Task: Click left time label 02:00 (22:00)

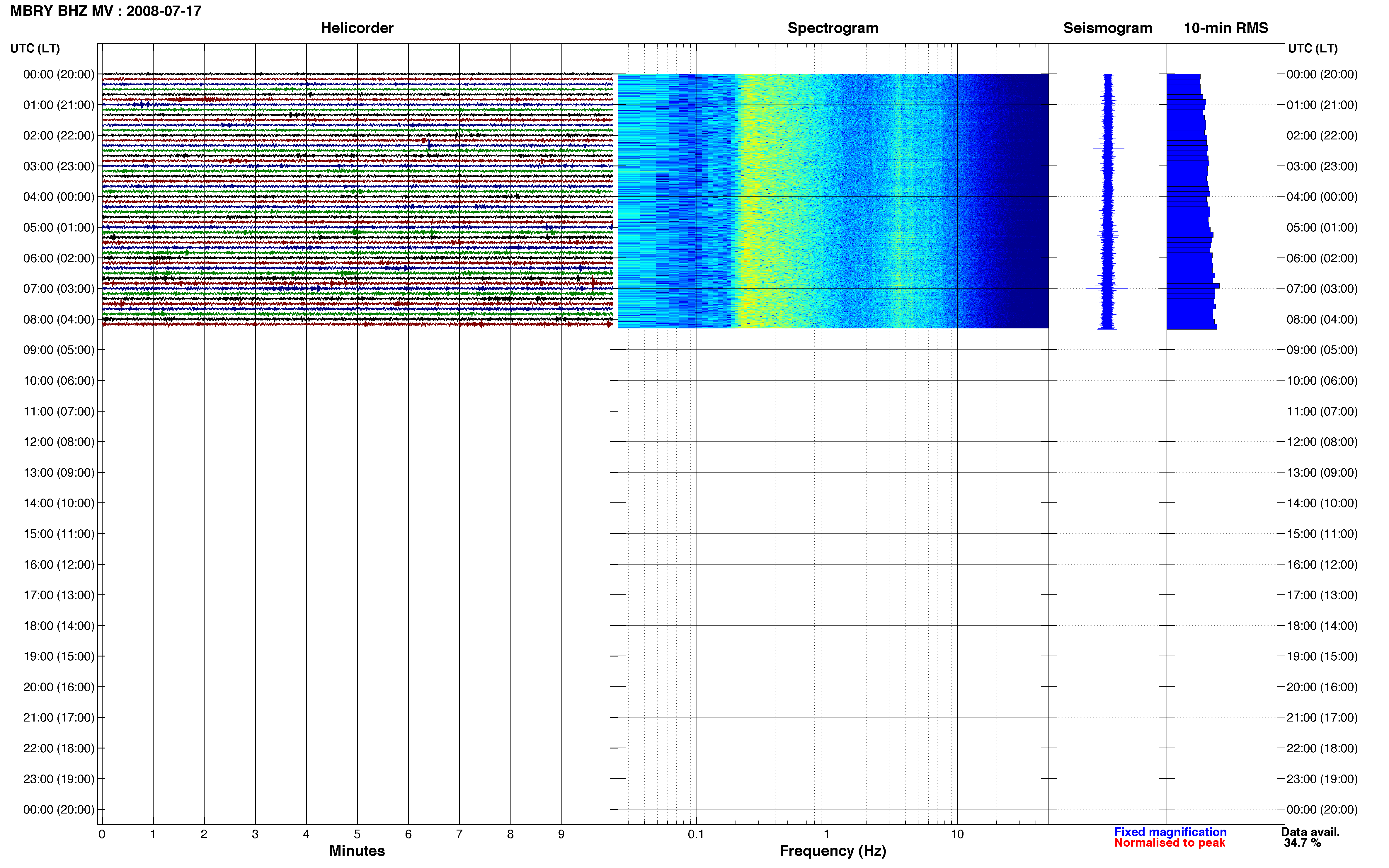Action: tap(59, 135)
